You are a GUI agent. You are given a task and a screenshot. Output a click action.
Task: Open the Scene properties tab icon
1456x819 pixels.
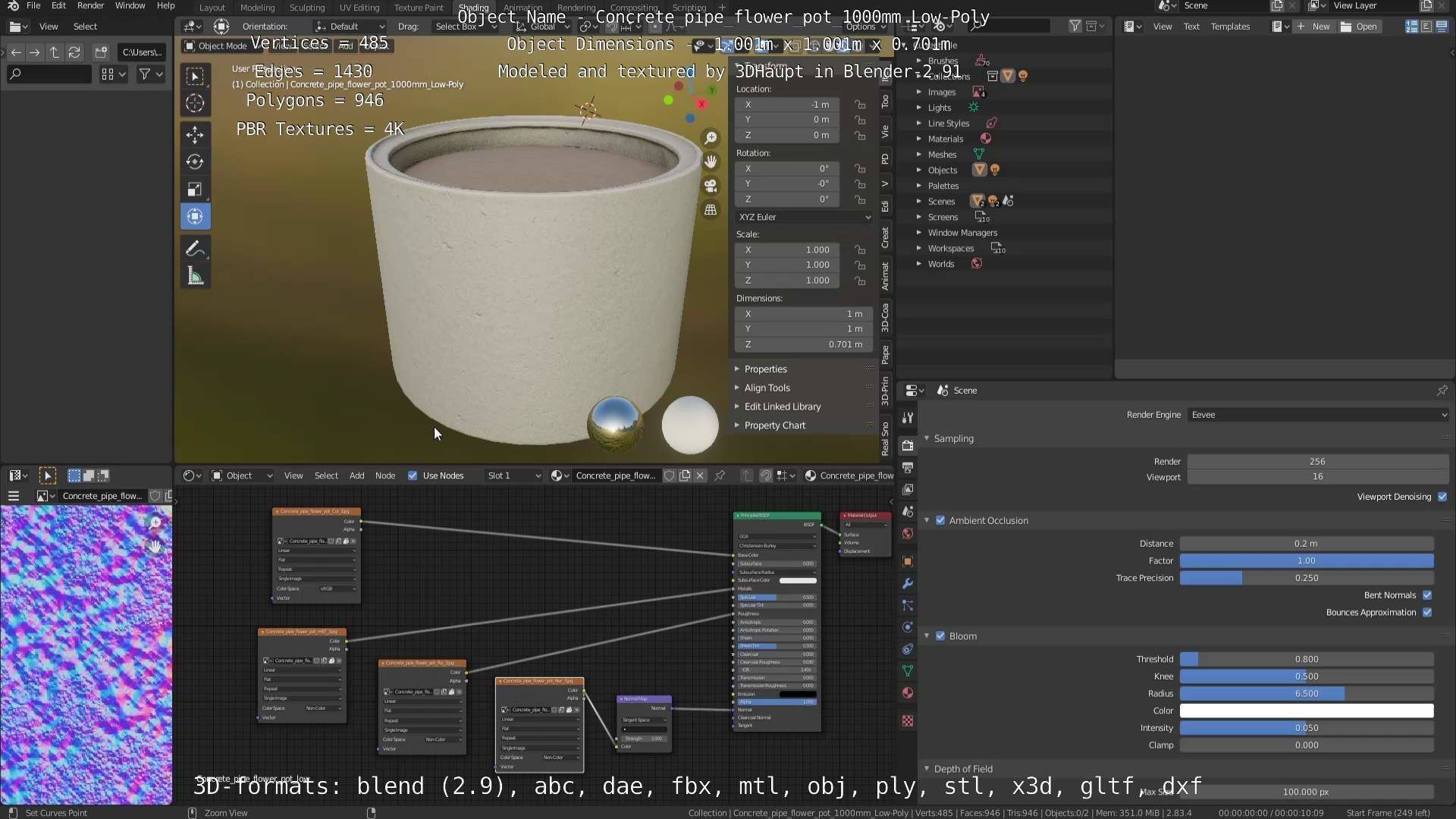point(908,512)
